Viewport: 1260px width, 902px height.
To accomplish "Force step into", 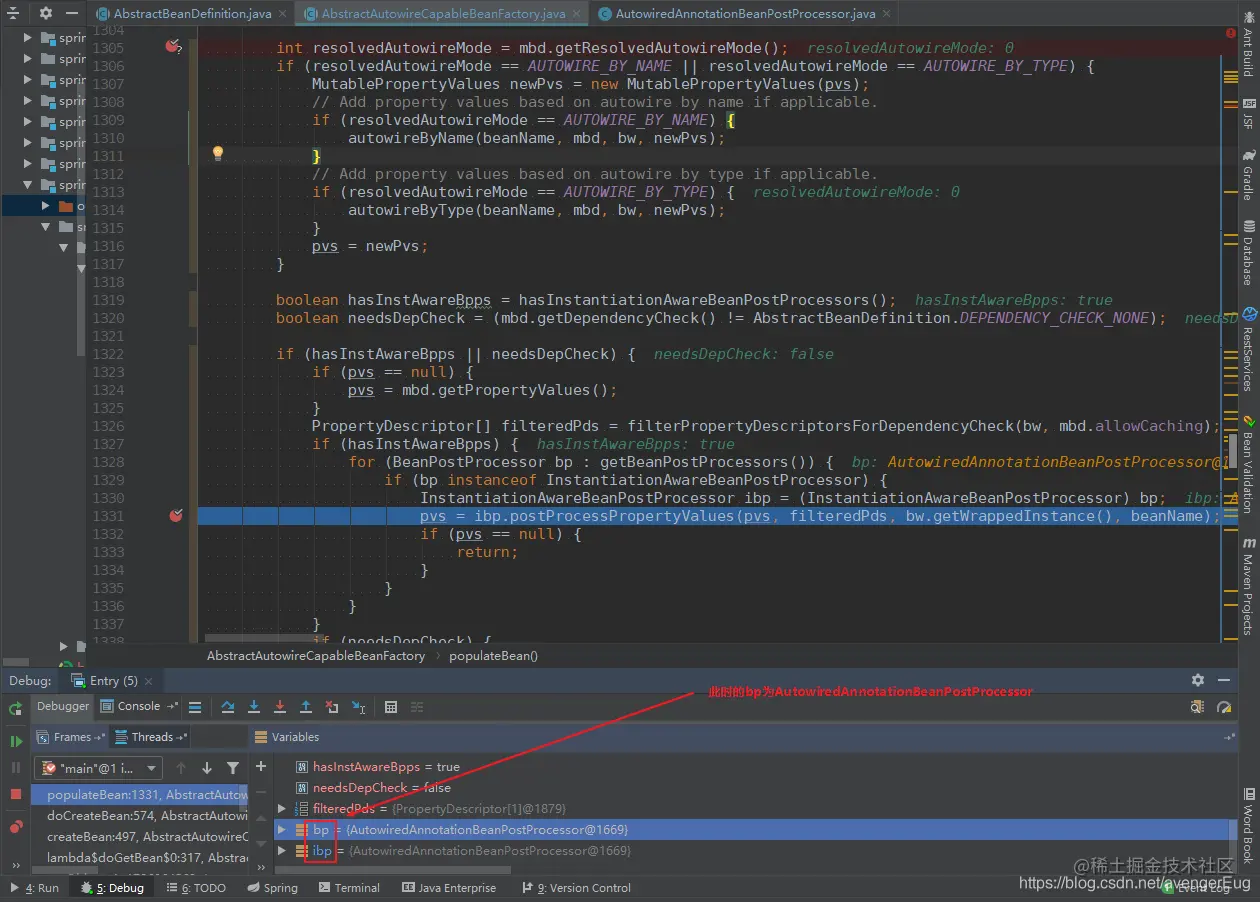I will [x=280, y=707].
